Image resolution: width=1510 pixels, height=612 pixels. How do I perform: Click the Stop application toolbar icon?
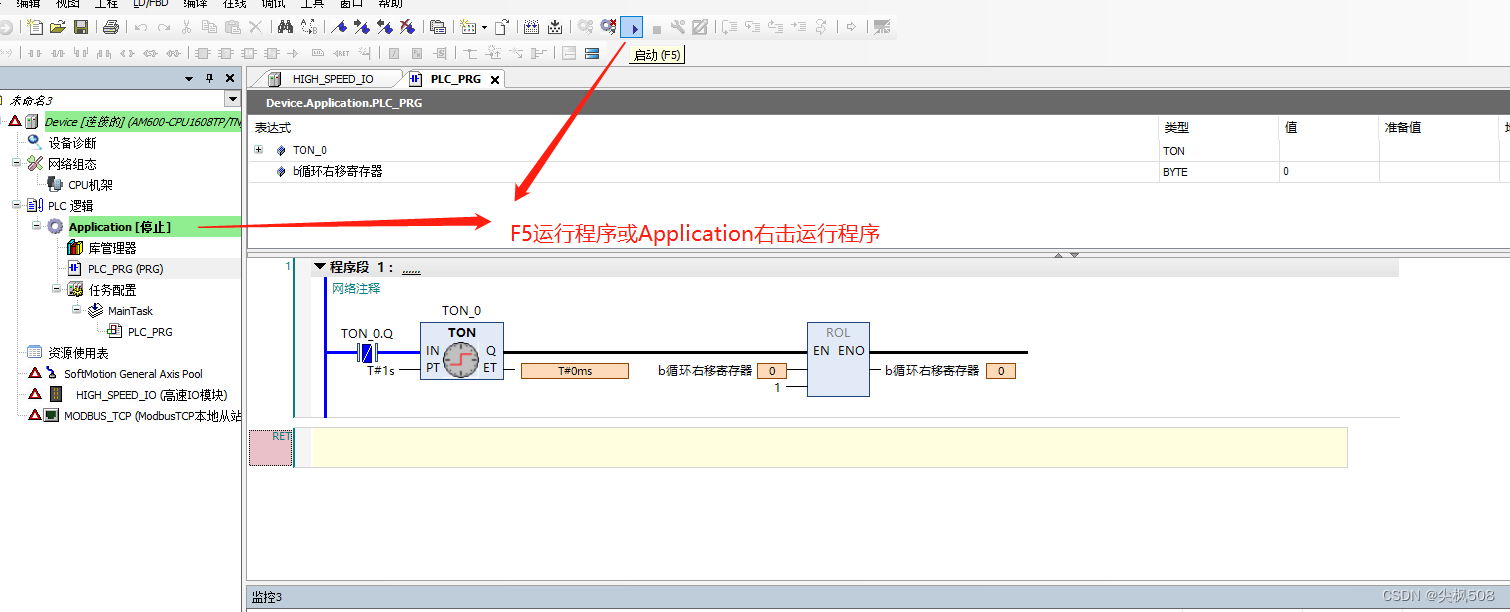656,29
